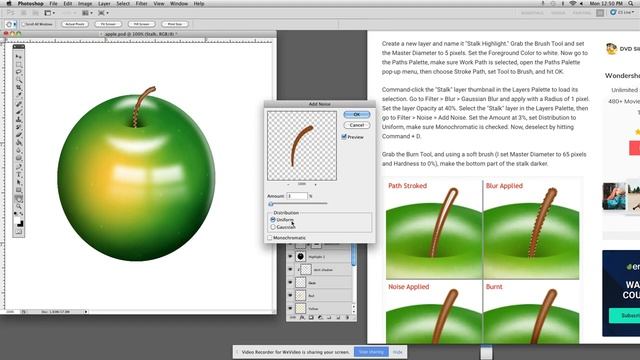Select the Crop tool

point(18,87)
